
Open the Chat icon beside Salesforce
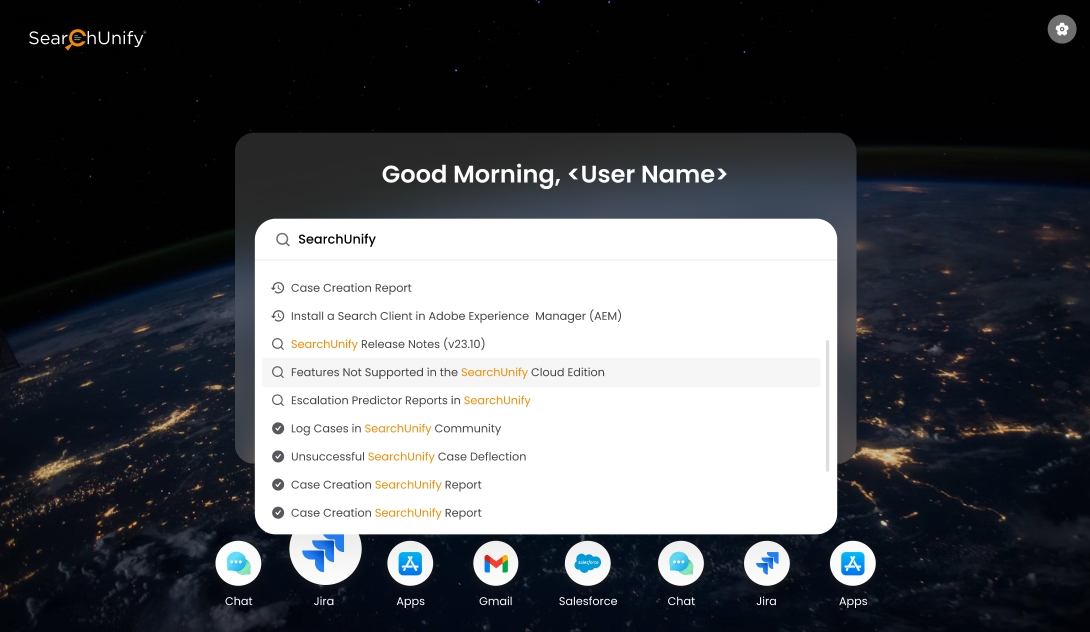point(681,564)
